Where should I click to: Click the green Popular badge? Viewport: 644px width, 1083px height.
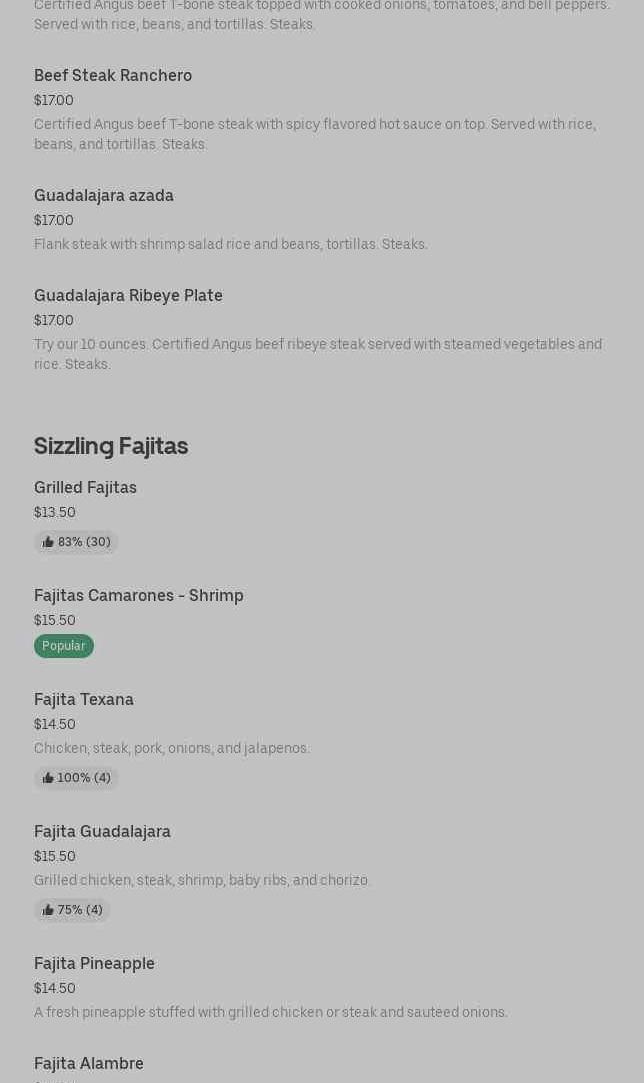(64, 646)
